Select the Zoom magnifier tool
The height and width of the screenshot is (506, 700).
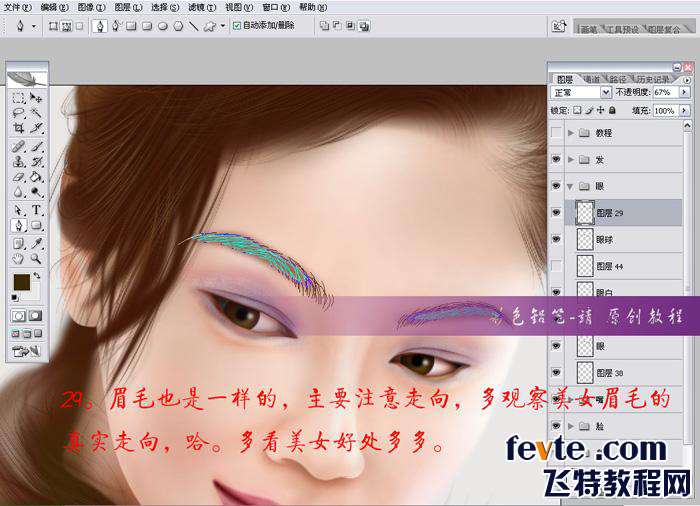point(36,259)
